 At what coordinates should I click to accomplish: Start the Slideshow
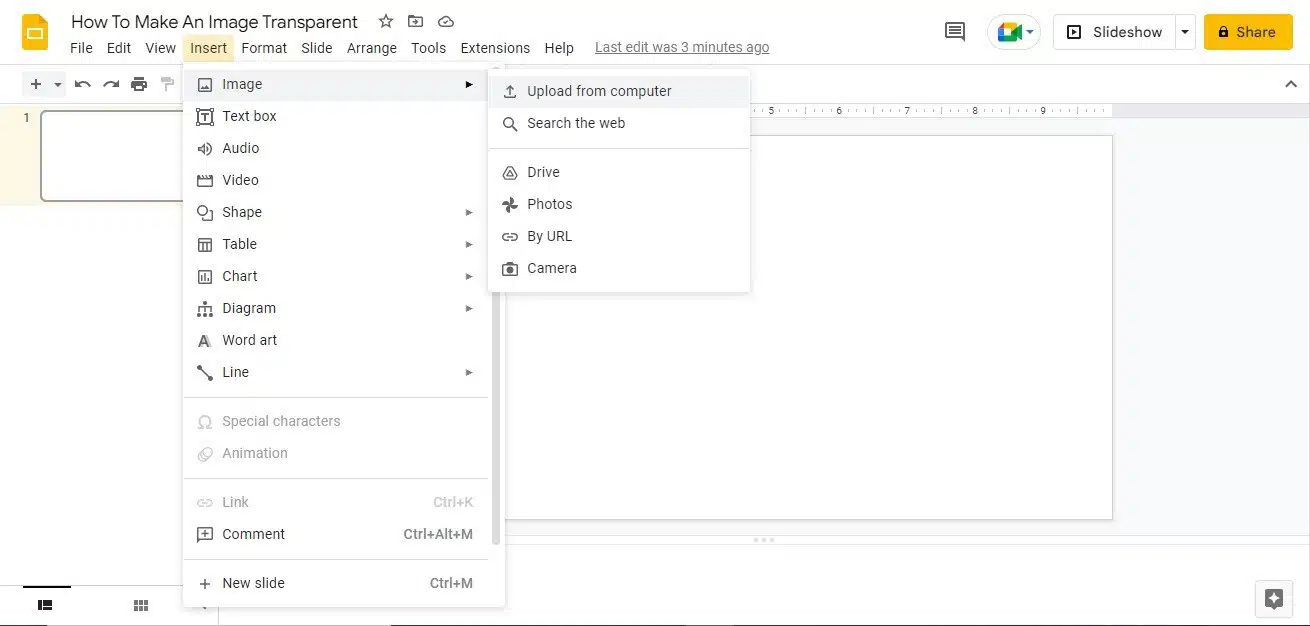point(1114,32)
